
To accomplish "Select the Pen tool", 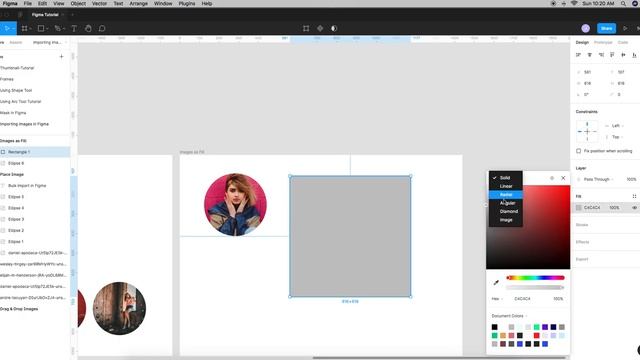I will [x=58, y=28].
